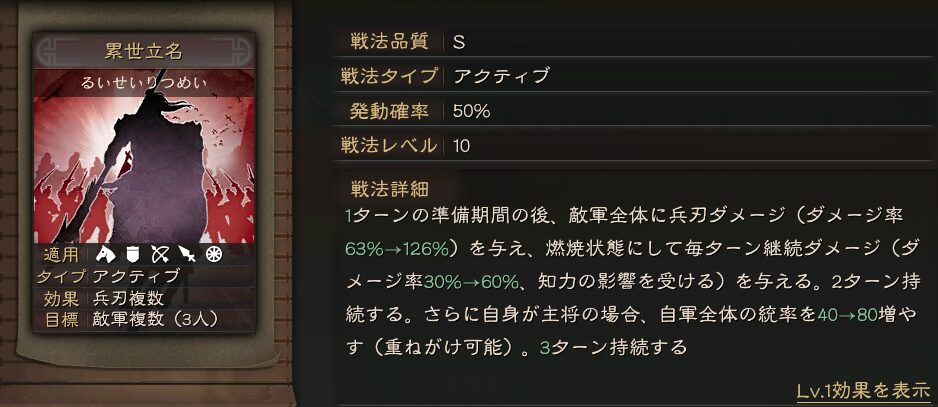Click the 累世立名 tactic card title
The height and width of the screenshot is (407, 938).
click(x=144, y=51)
